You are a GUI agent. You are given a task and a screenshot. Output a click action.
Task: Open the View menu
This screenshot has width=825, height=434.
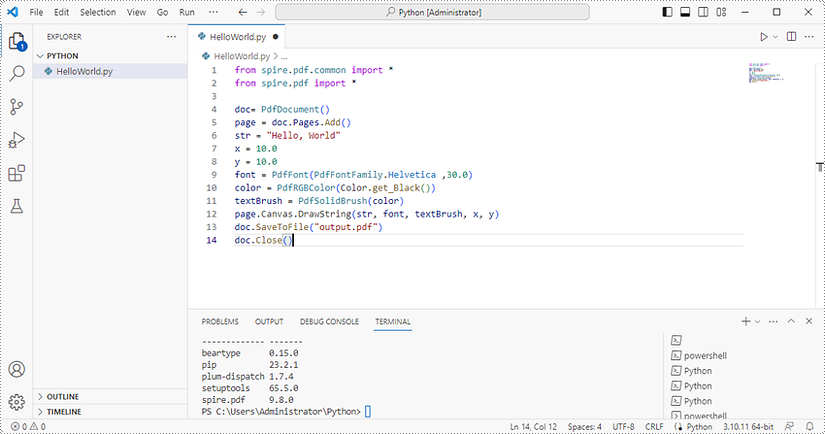pos(136,12)
